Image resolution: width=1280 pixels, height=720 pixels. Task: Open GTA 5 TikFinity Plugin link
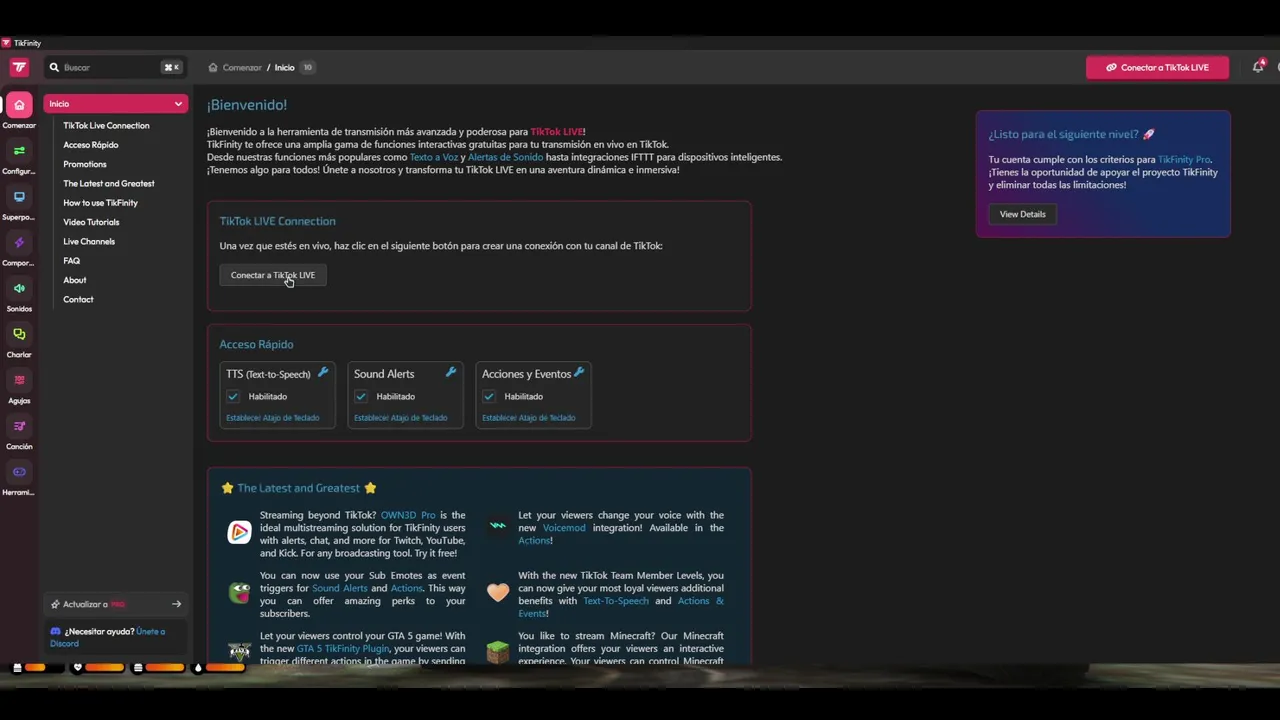click(343, 648)
